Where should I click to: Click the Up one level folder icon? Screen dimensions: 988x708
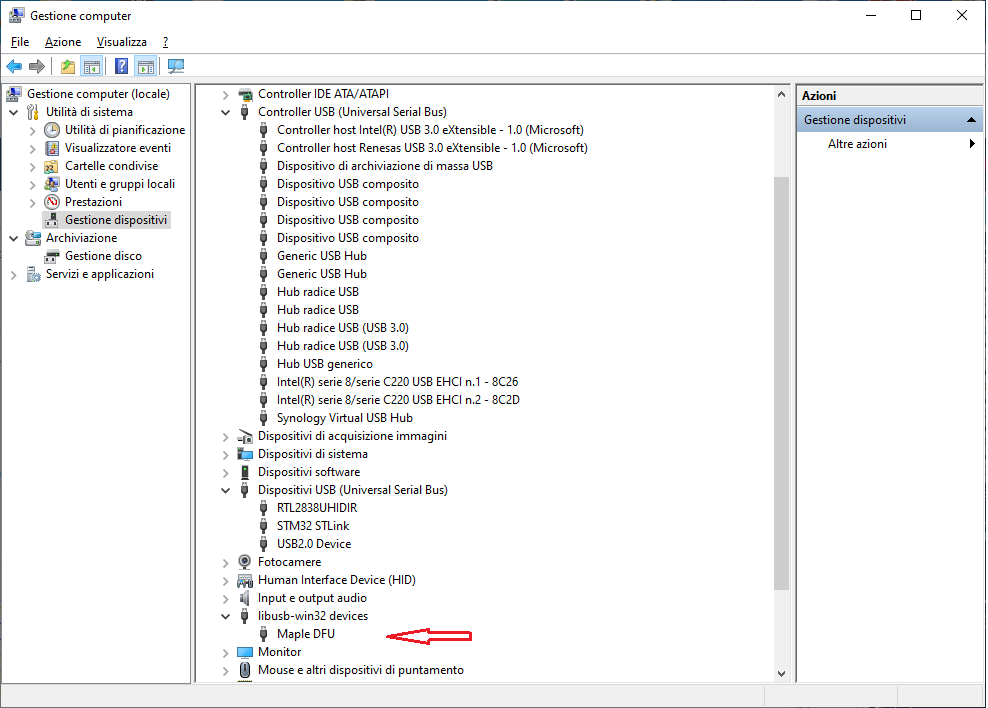tap(67, 66)
